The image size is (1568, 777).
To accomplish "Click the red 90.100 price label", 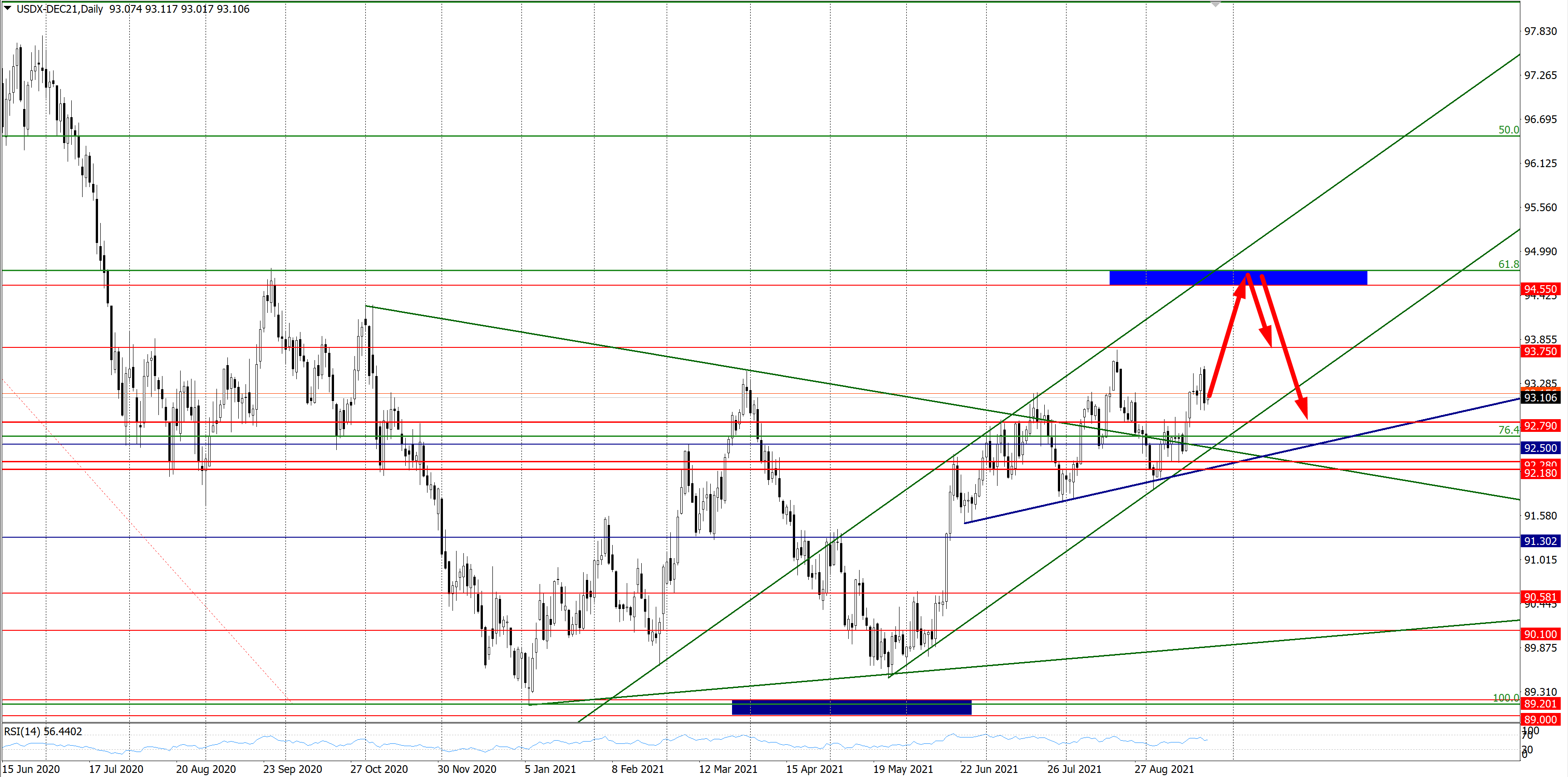I will [x=1540, y=634].
